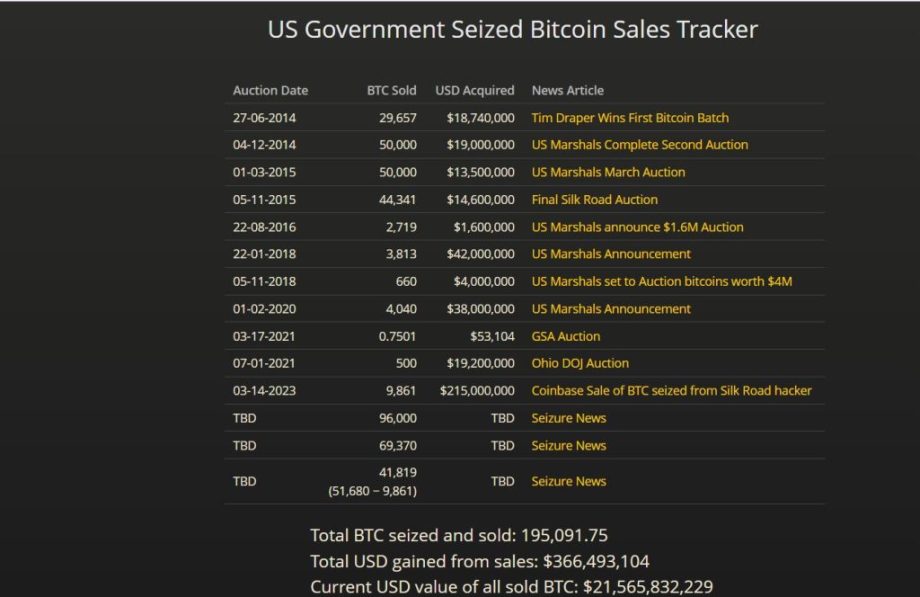
Task: Open the GSA Auction article link
Action: [x=566, y=337]
